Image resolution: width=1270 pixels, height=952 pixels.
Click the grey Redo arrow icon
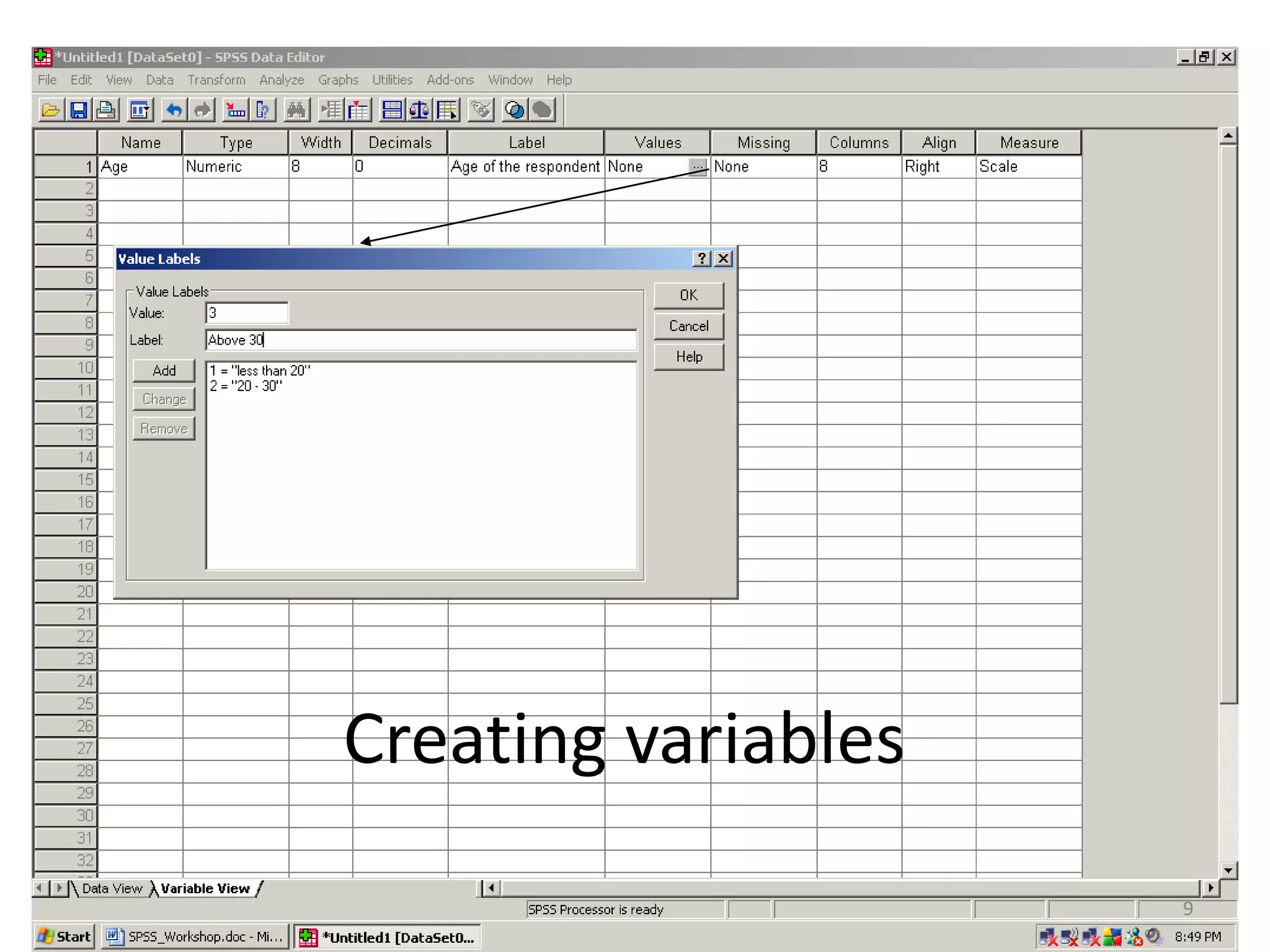click(x=202, y=110)
